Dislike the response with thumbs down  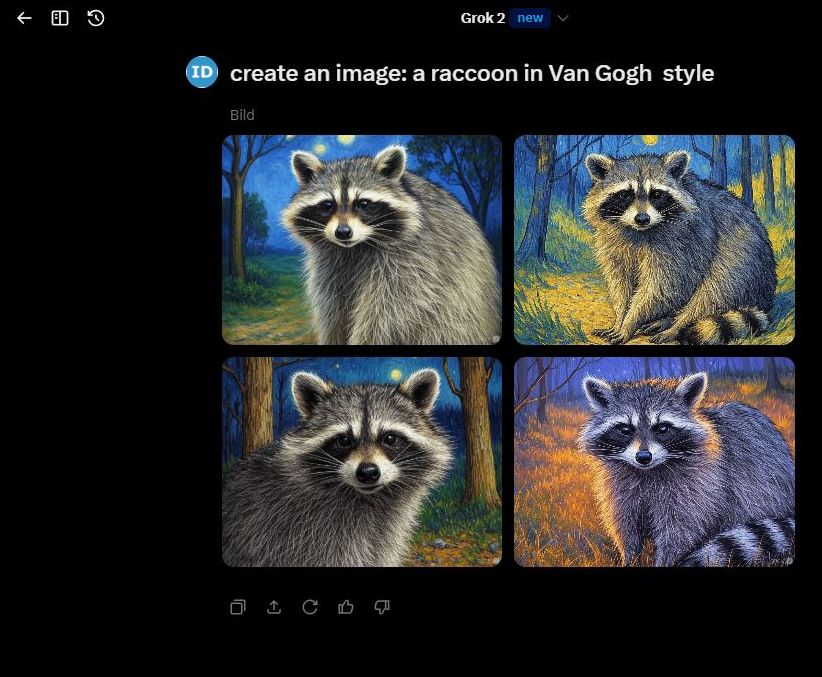tap(382, 607)
